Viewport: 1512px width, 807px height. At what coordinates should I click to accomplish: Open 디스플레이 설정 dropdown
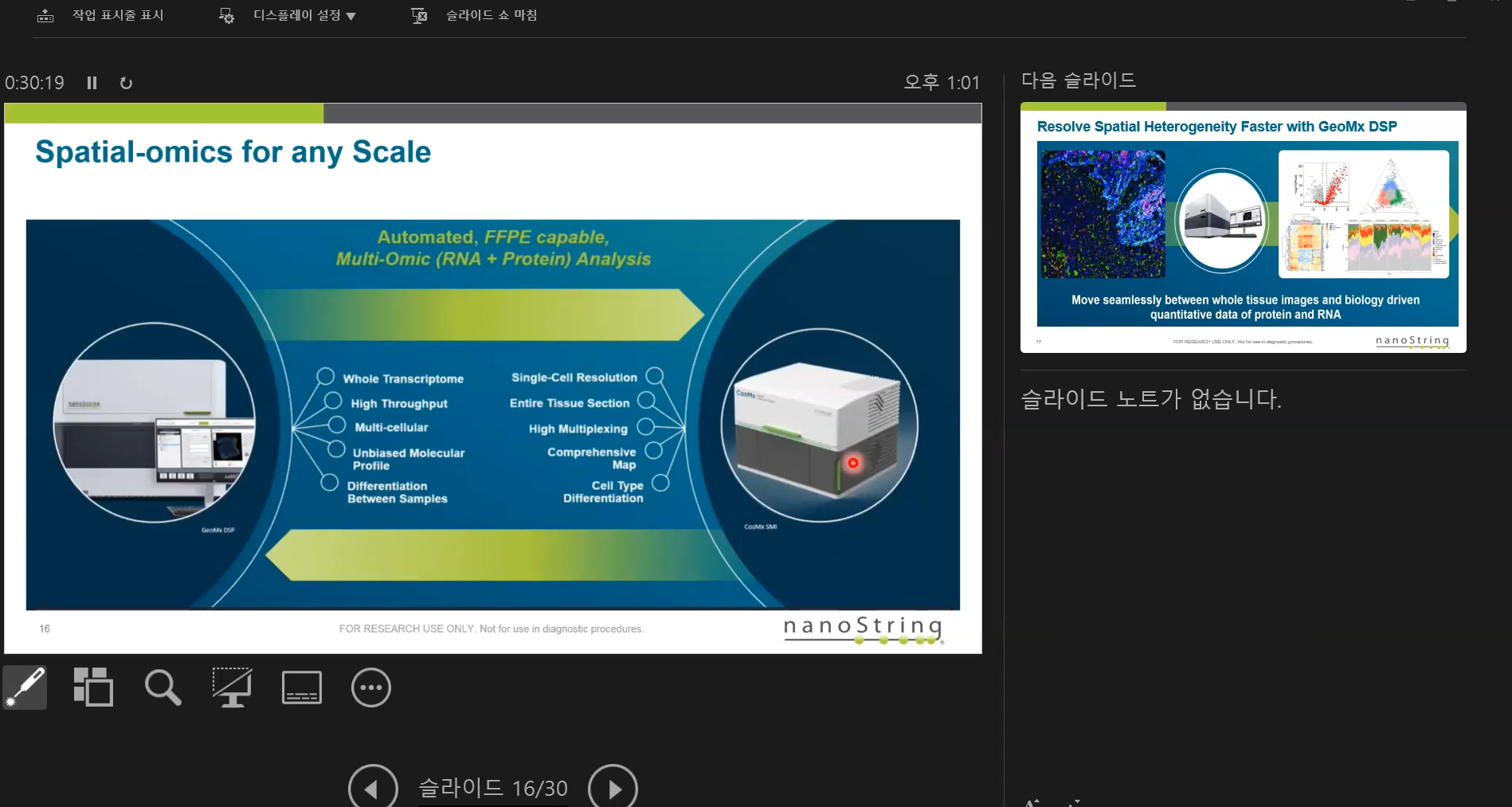(304, 15)
